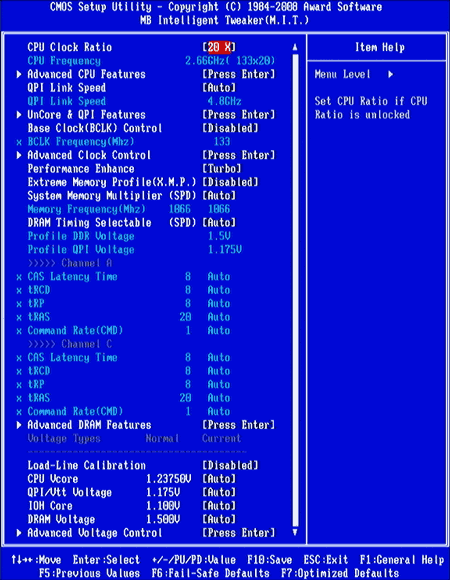Select Channel C Command Rate(CMD) Auto value

click(x=219, y=411)
